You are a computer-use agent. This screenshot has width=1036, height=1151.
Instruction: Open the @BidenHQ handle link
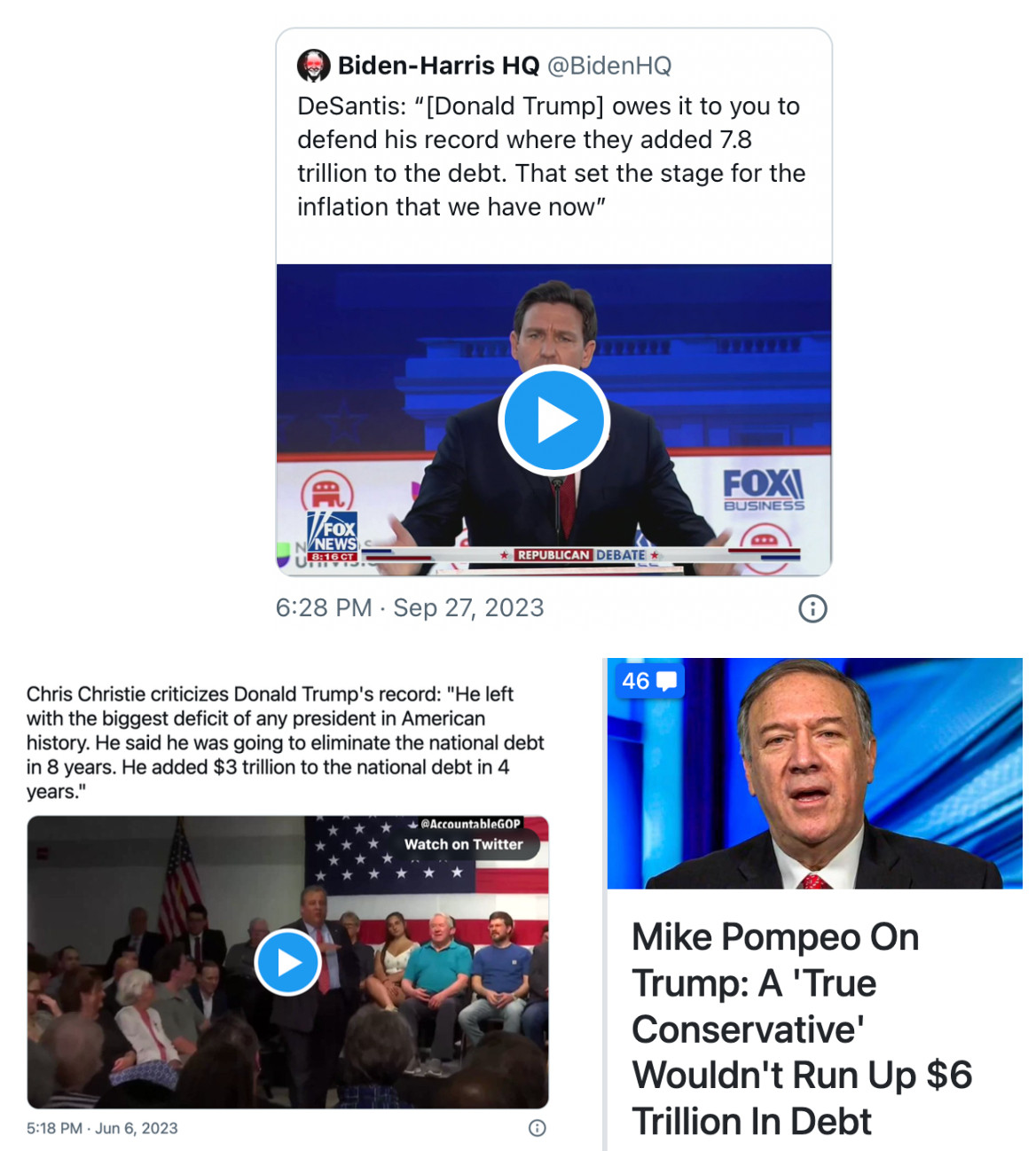tap(609, 66)
